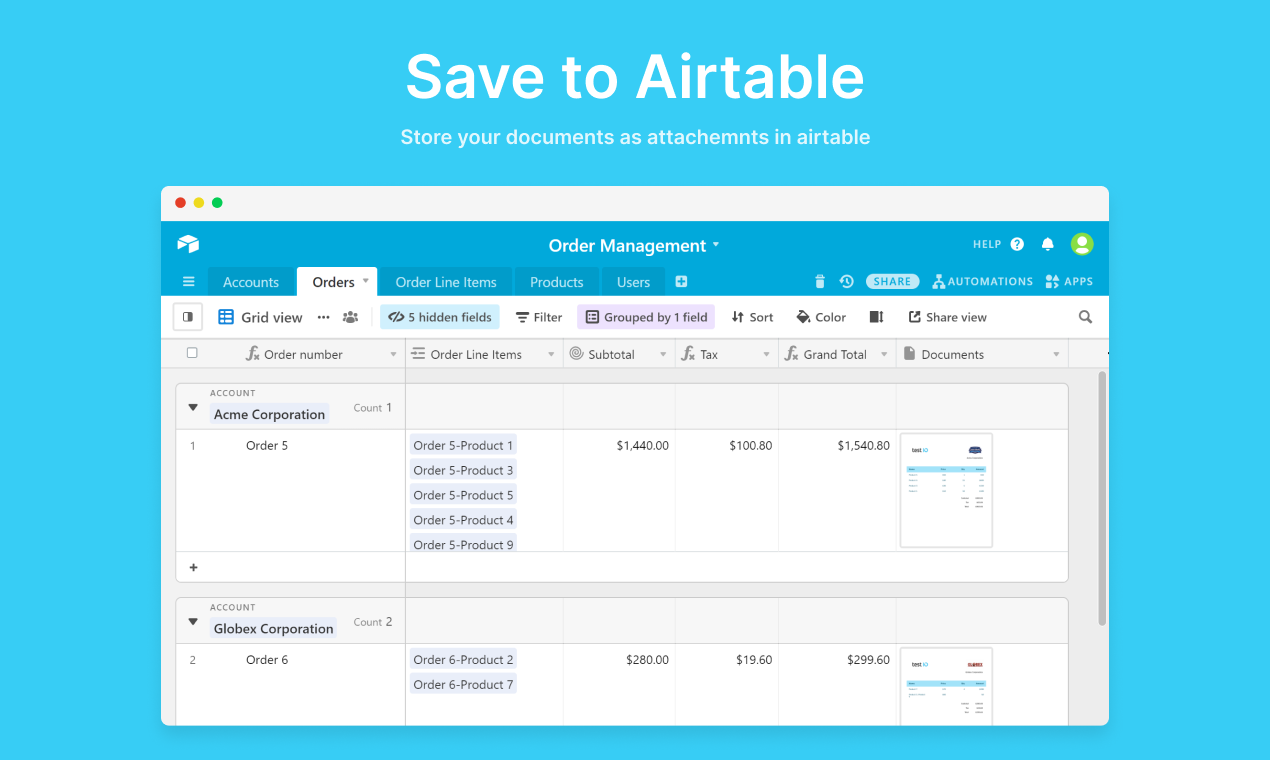
Task: Toggle the views sidebar panel
Action: tap(188, 317)
